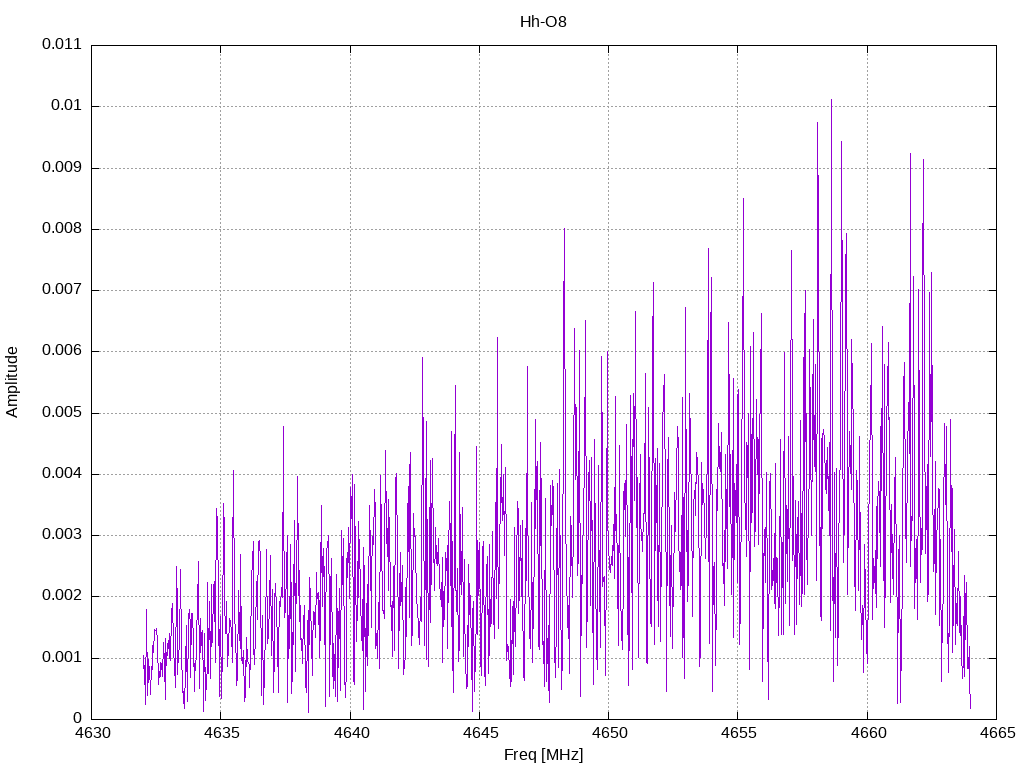Select the 0.01 y-axis tick label
The width and height of the screenshot is (1024, 768).
(65, 106)
